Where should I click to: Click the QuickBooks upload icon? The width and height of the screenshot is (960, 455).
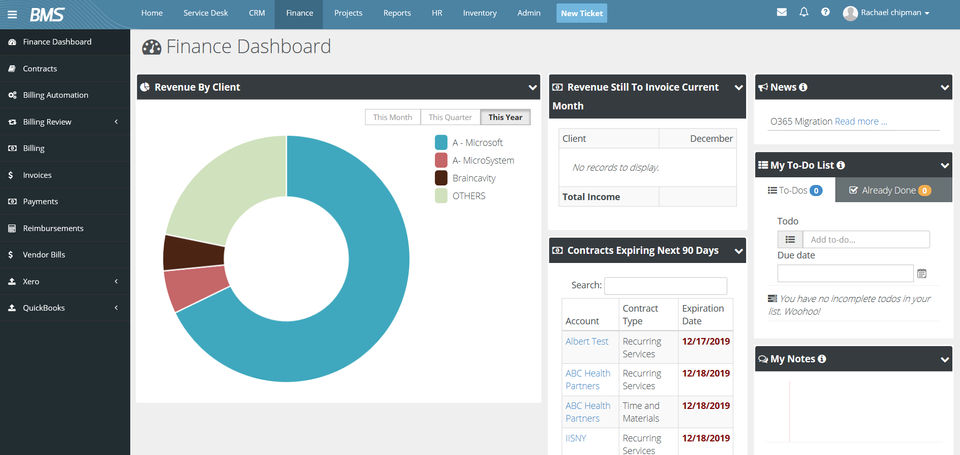pyautogui.click(x=12, y=308)
